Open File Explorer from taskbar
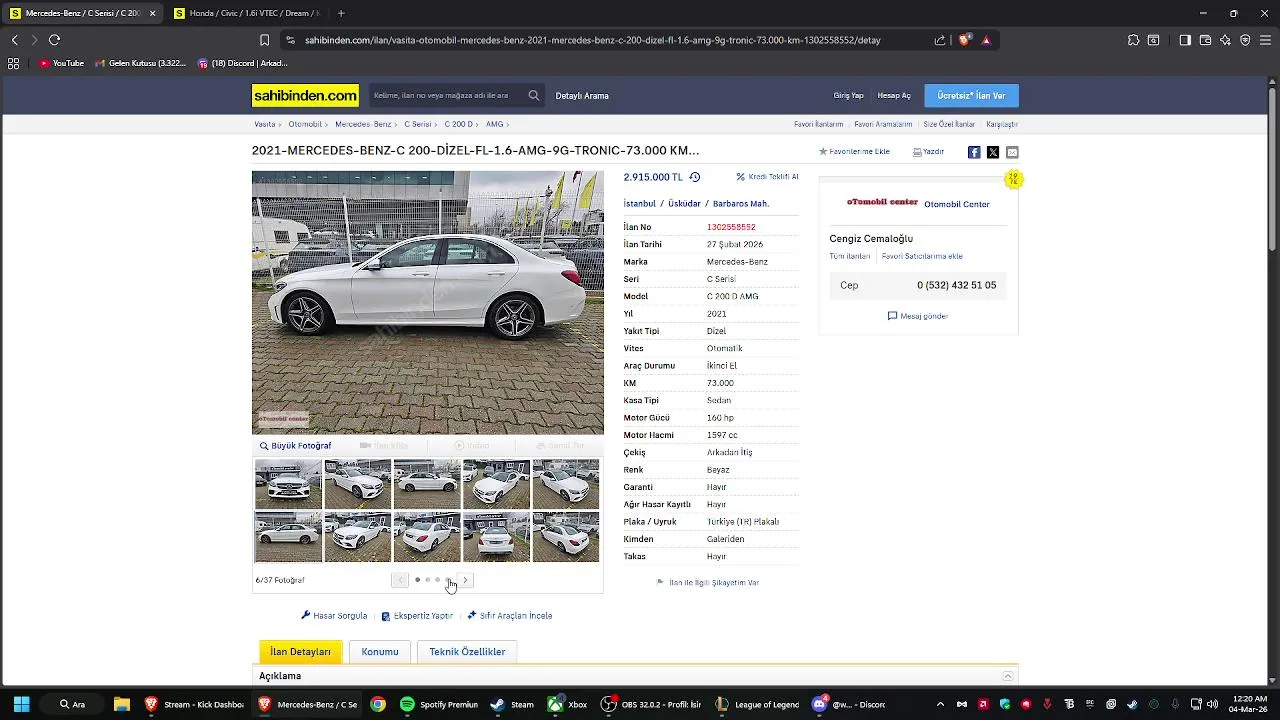 (x=121, y=704)
